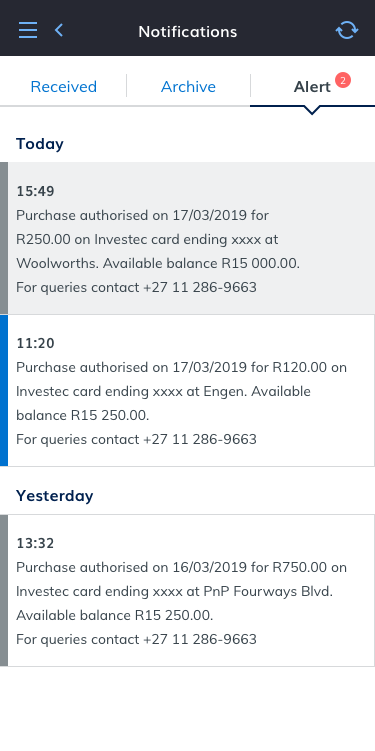Switch to the Archive tab

click(188, 87)
